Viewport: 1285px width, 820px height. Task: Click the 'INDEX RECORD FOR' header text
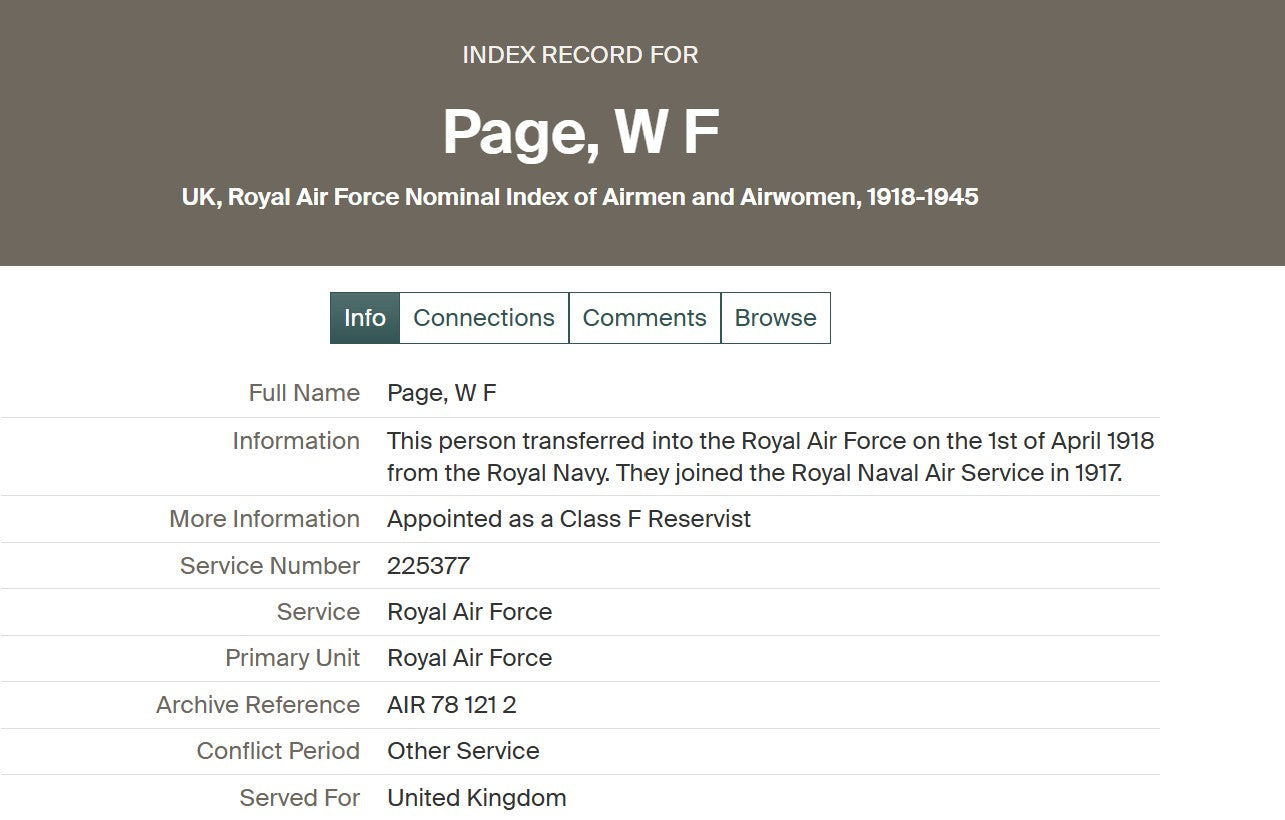(580, 55)
